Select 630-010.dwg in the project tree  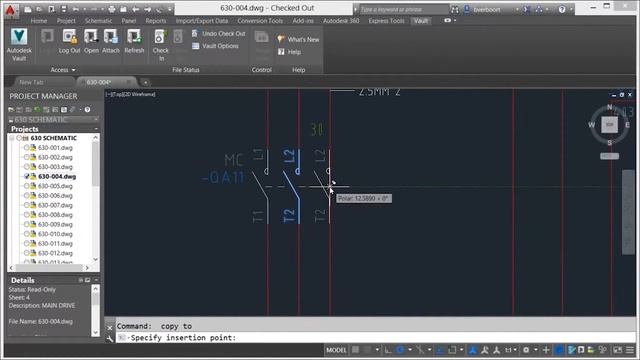(55, 234)
